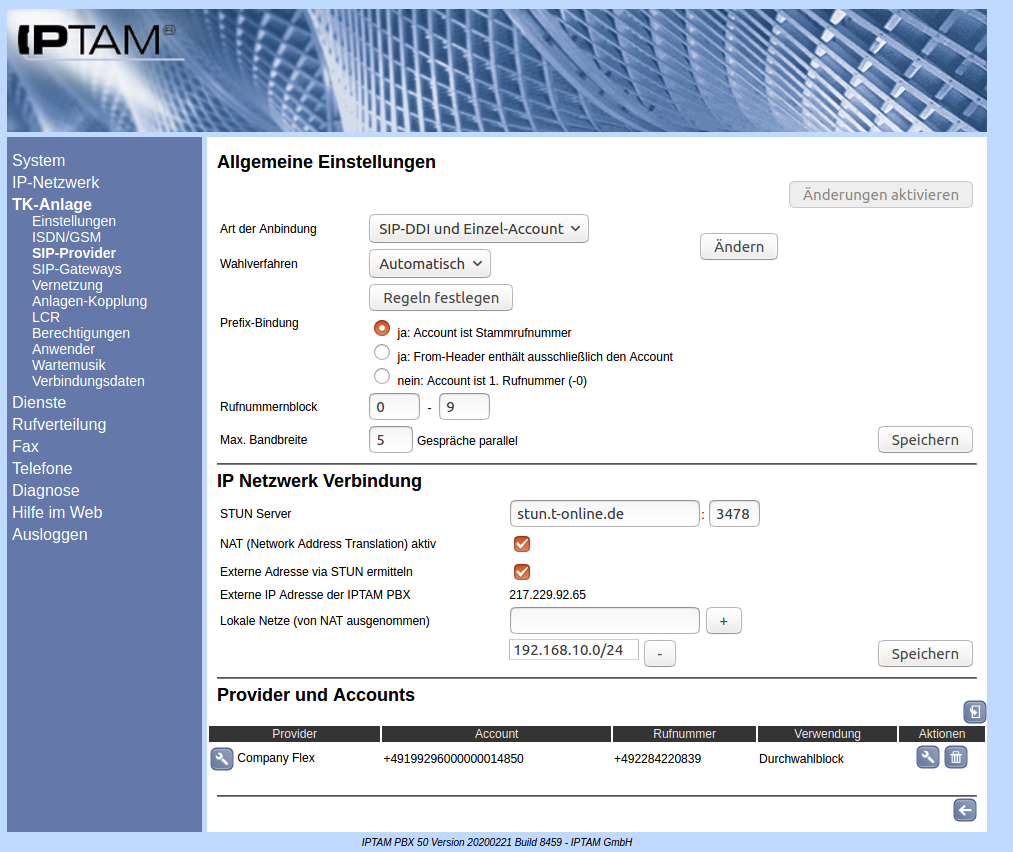
Task: Uncheck 'Externe Adresse via STUN ermitteln'
Action: (521, 572)
